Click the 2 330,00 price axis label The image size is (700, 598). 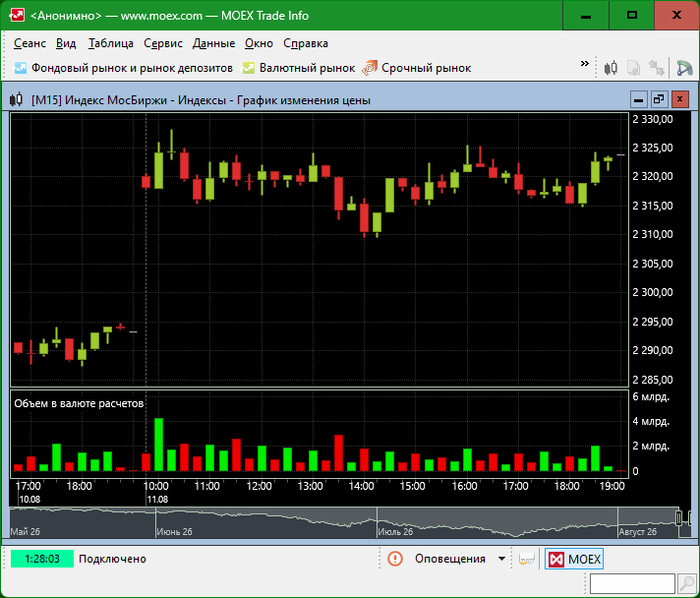coord(653,119)
